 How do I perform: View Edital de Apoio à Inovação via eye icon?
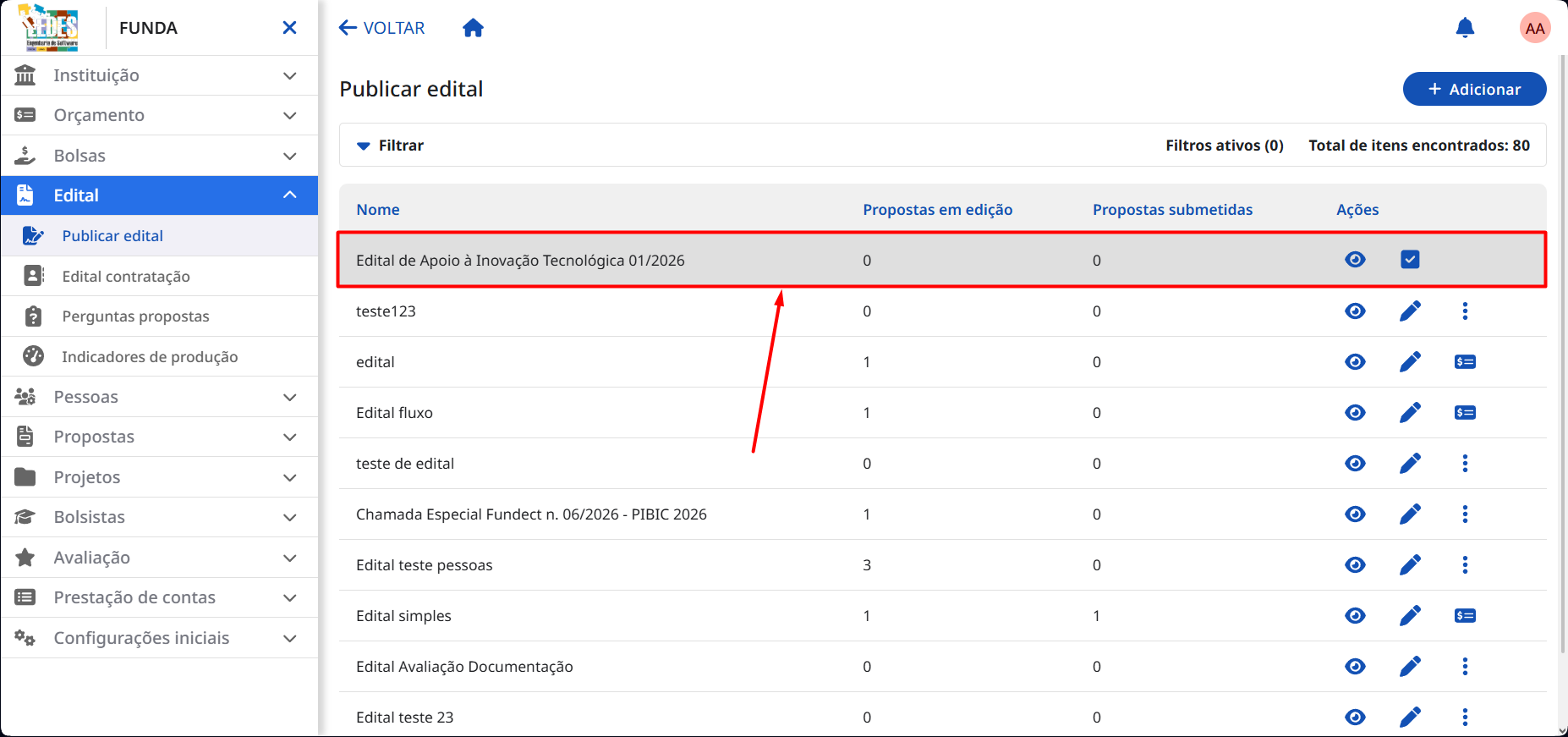pyautogui.click(x=1355, y=260)
